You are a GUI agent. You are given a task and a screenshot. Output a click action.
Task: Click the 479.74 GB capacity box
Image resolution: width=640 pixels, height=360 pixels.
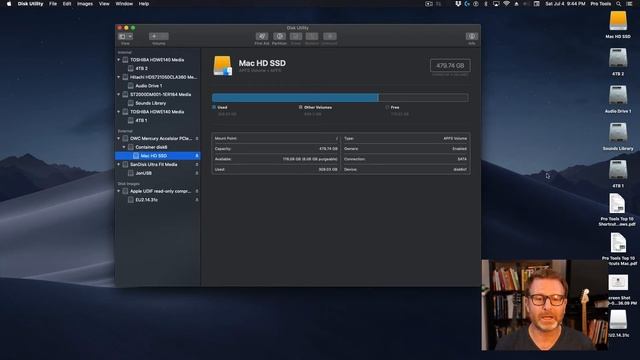pos(450,66)
